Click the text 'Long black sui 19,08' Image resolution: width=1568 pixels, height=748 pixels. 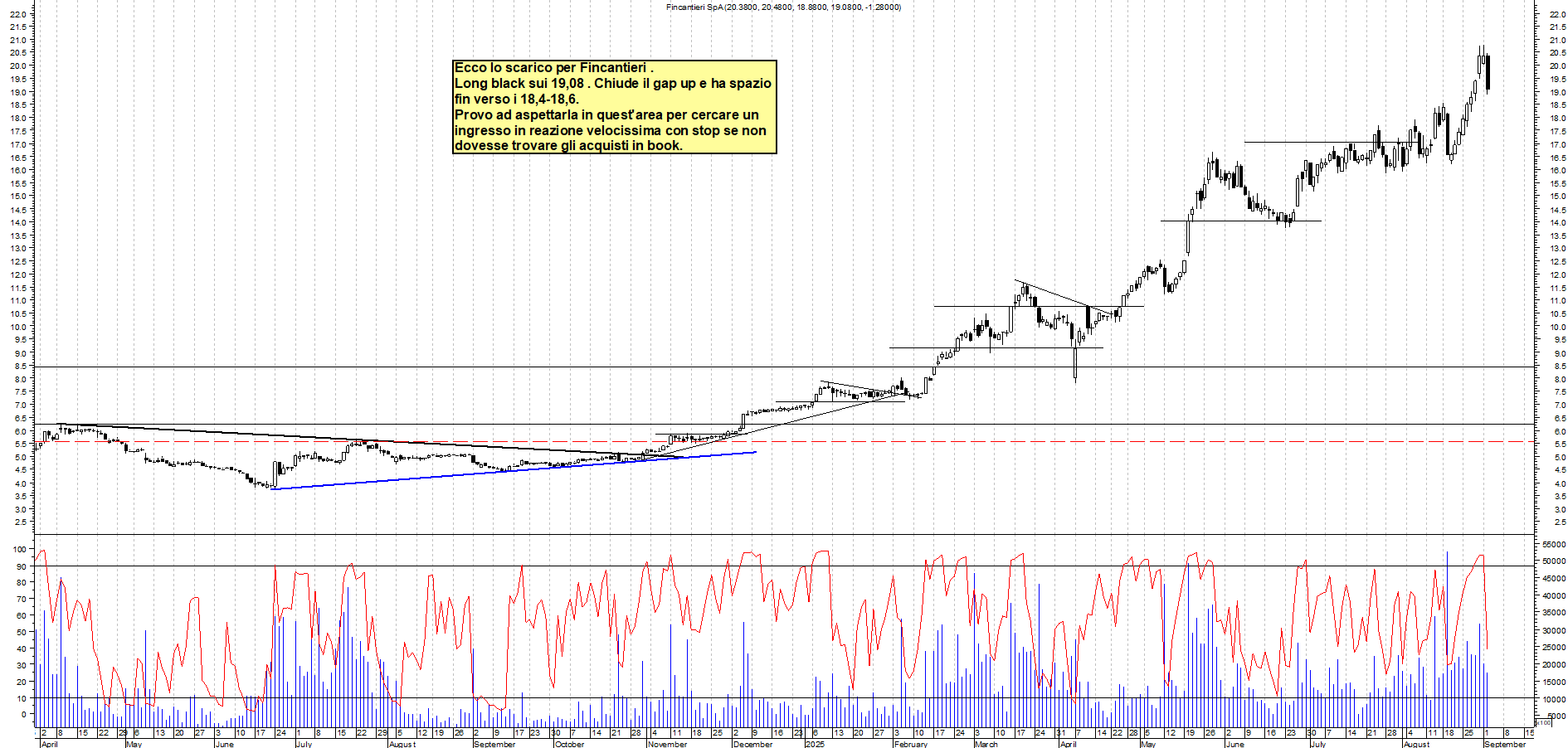(x=520, y=84)
